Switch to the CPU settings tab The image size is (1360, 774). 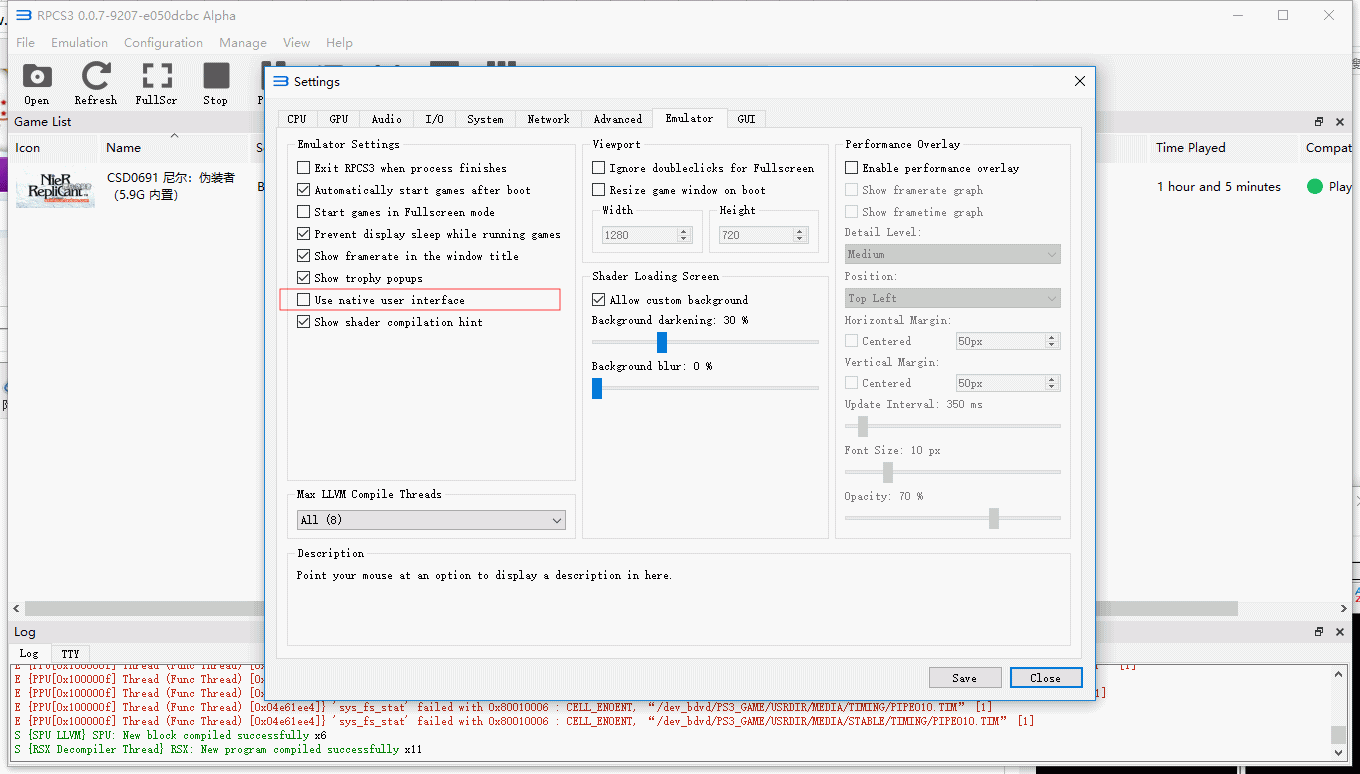pos(297,119)
